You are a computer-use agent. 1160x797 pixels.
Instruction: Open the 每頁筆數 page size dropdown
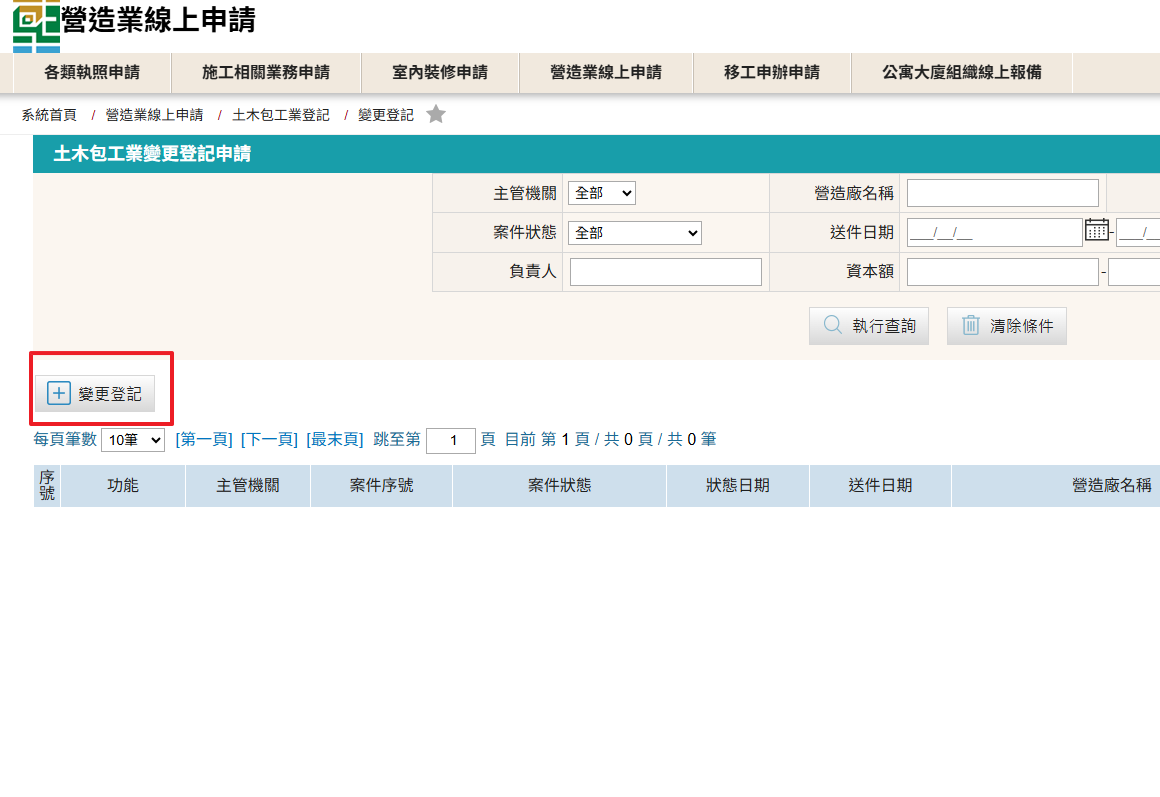tap(132, 440)
